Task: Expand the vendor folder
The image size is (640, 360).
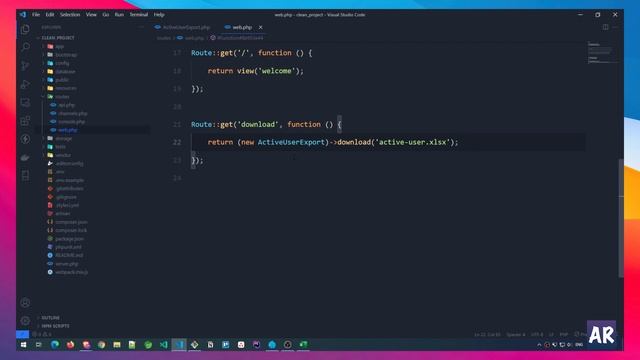Action: [63, 155]
